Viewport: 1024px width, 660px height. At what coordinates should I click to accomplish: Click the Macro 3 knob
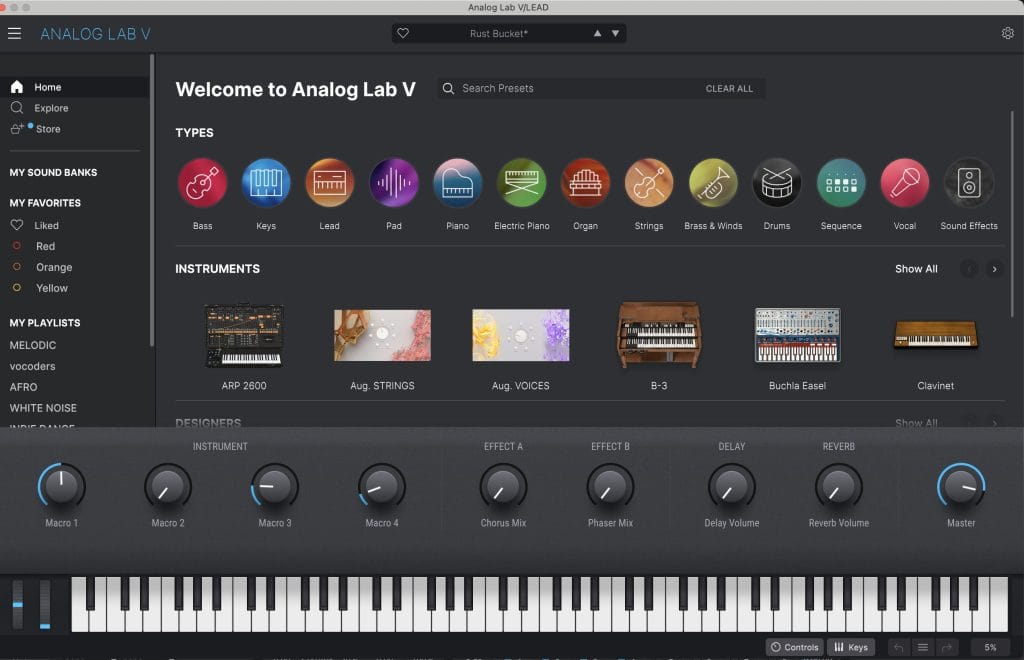click(275, 487)
